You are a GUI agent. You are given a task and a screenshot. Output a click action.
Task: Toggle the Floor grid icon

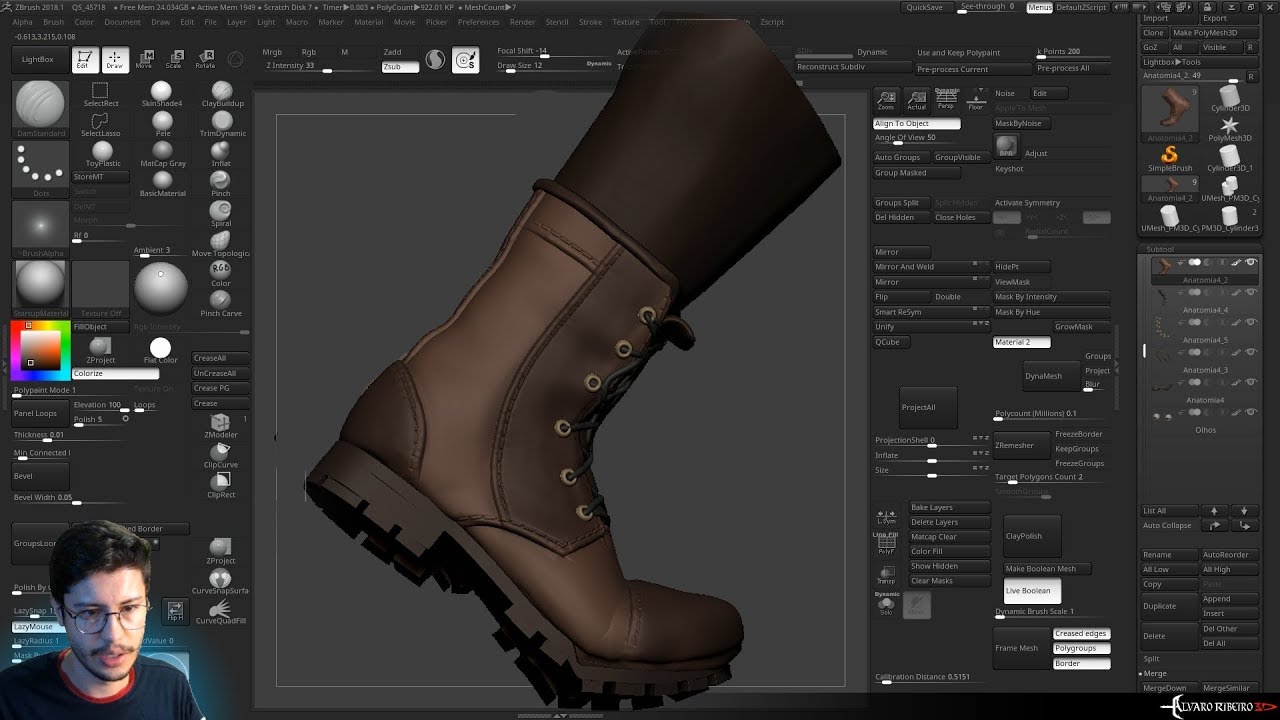[976, 98]
